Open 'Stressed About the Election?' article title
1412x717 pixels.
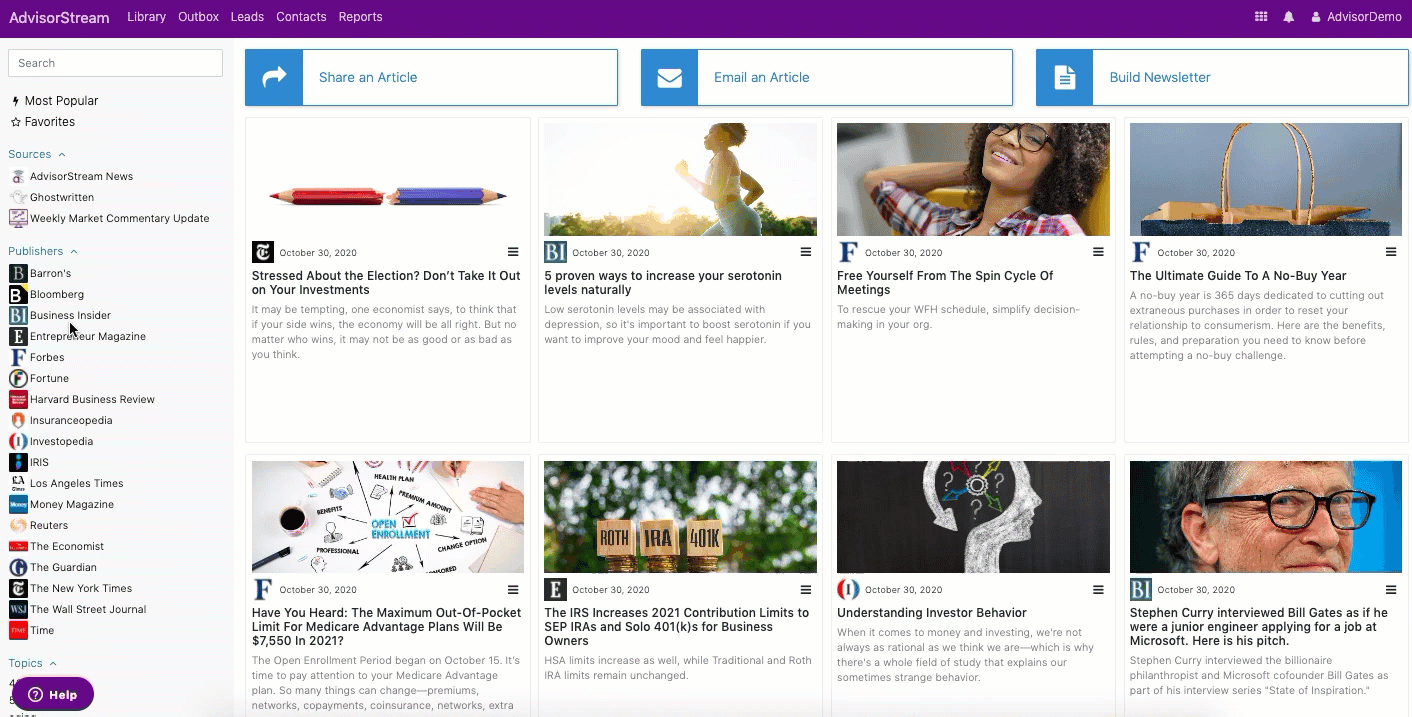click(x=386, y=283)
